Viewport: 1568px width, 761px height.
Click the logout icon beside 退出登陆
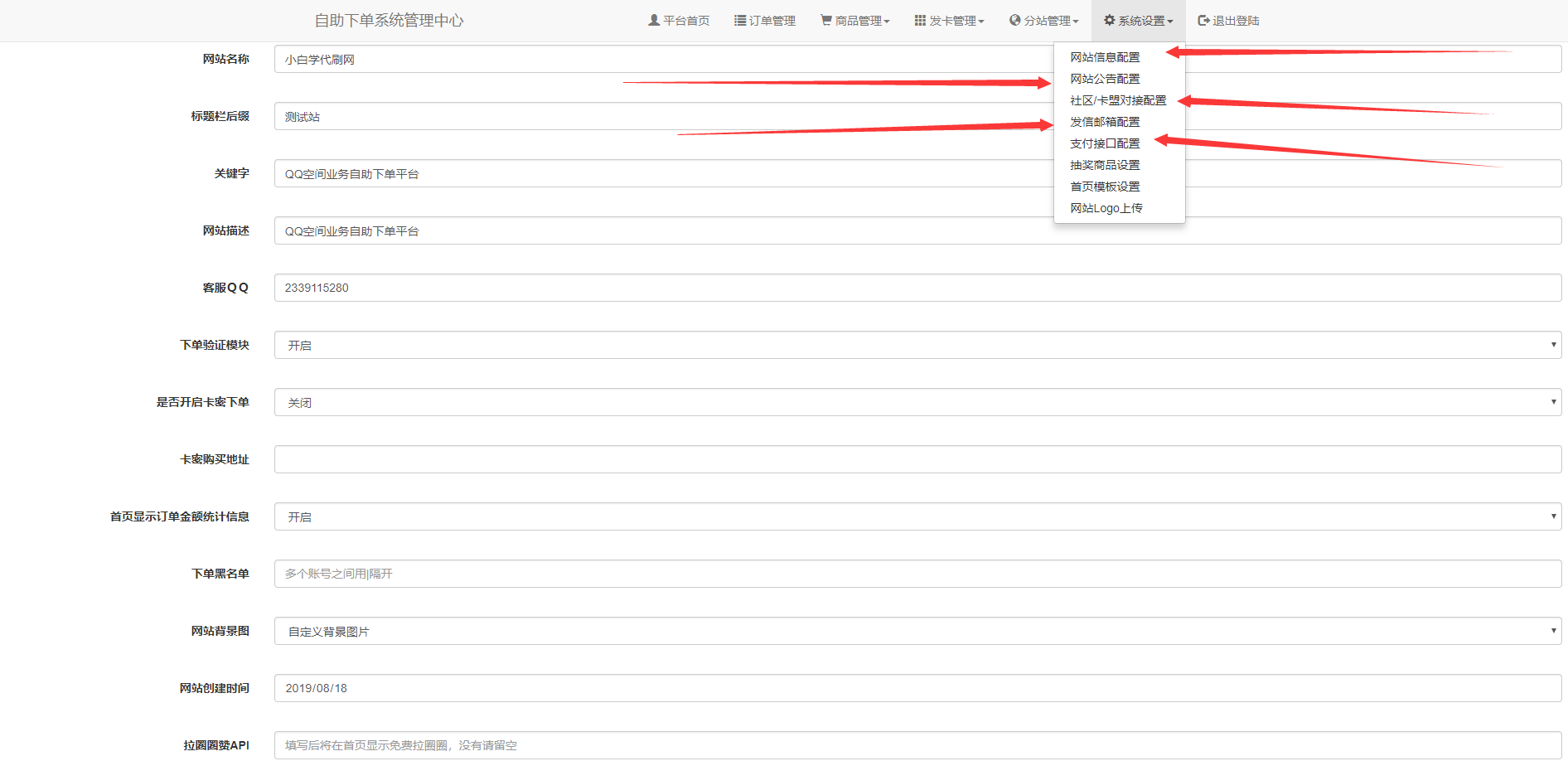click(x=1203, y=20)
